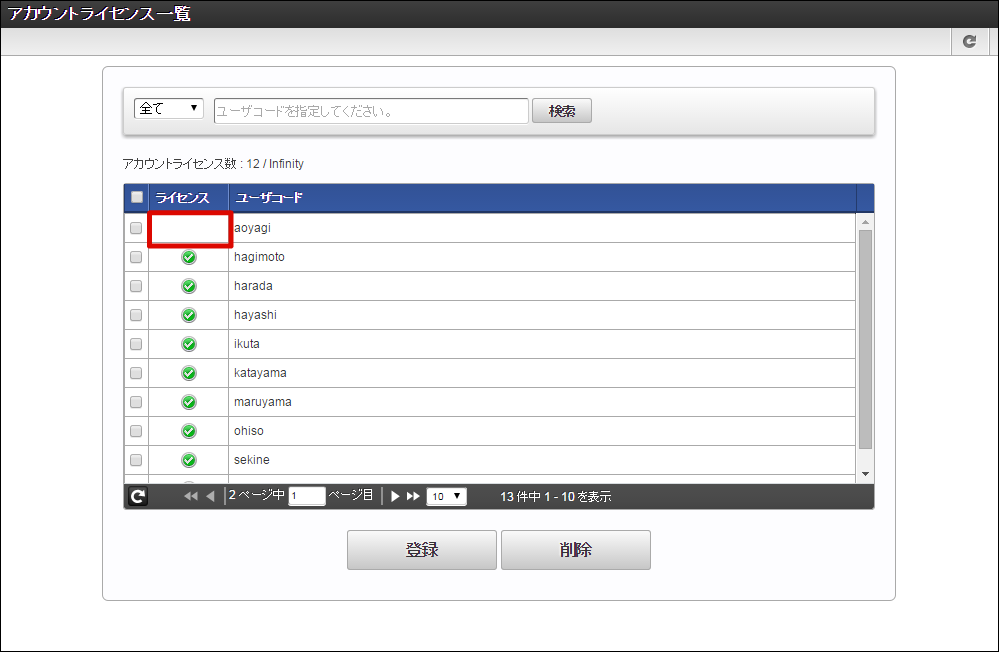Reload the table with the pager refresh icon
The width and height of the screenshot is (999, 652).
138,496
